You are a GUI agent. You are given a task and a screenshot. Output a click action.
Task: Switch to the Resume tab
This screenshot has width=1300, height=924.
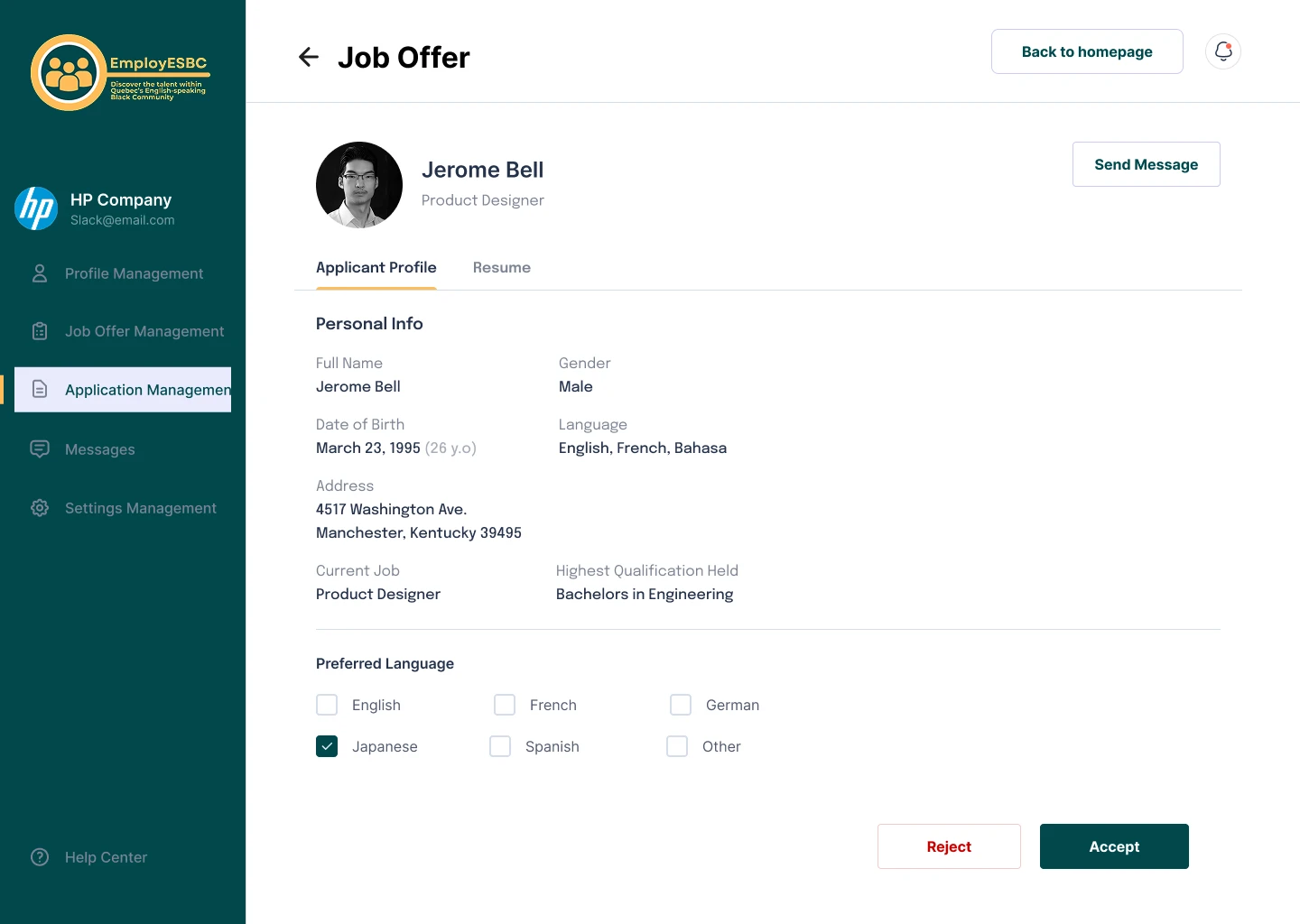[x=502, y=268]
